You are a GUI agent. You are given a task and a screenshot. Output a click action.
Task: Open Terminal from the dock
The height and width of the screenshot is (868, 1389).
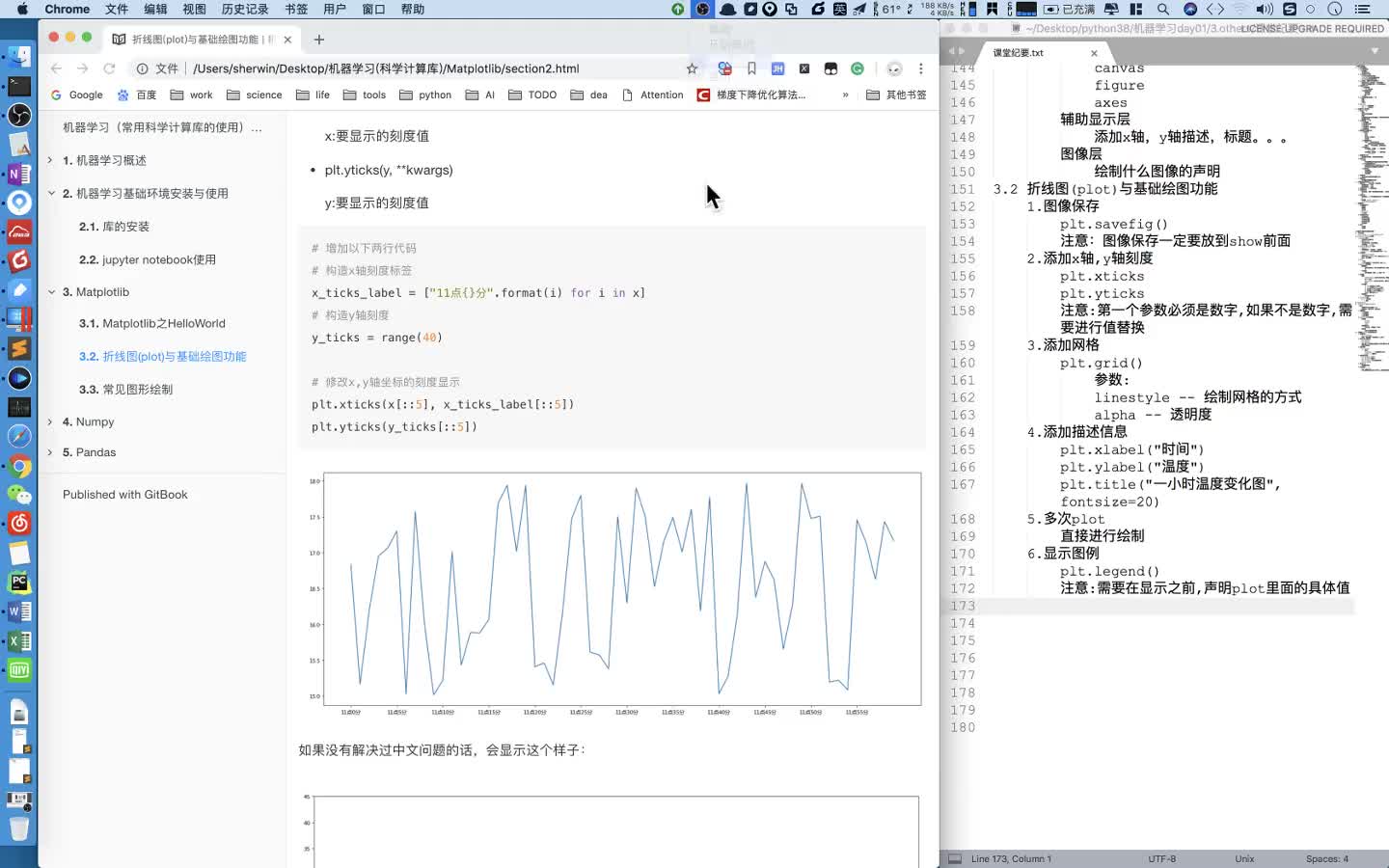point(19,86)
